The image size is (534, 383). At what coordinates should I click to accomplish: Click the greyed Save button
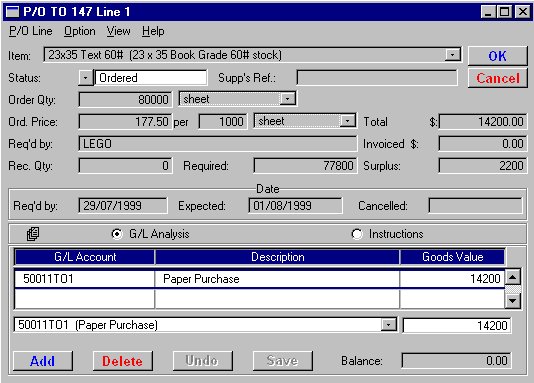[282, 361]
